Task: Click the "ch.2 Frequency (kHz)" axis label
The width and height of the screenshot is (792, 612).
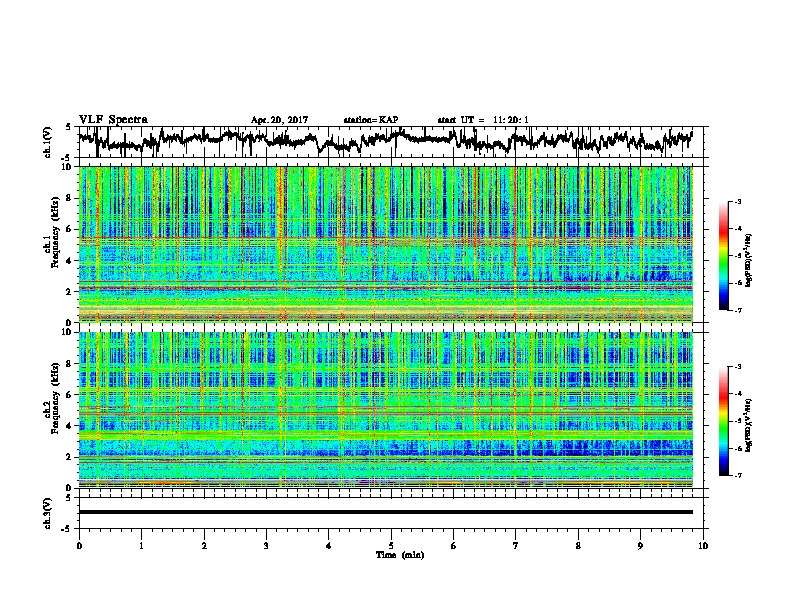Action: click(x=51, y=398)
